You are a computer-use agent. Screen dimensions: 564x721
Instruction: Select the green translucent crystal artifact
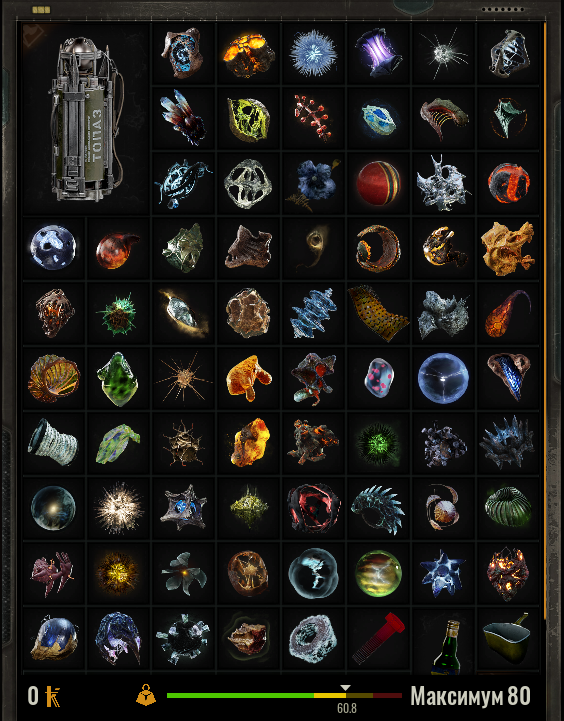118,379
